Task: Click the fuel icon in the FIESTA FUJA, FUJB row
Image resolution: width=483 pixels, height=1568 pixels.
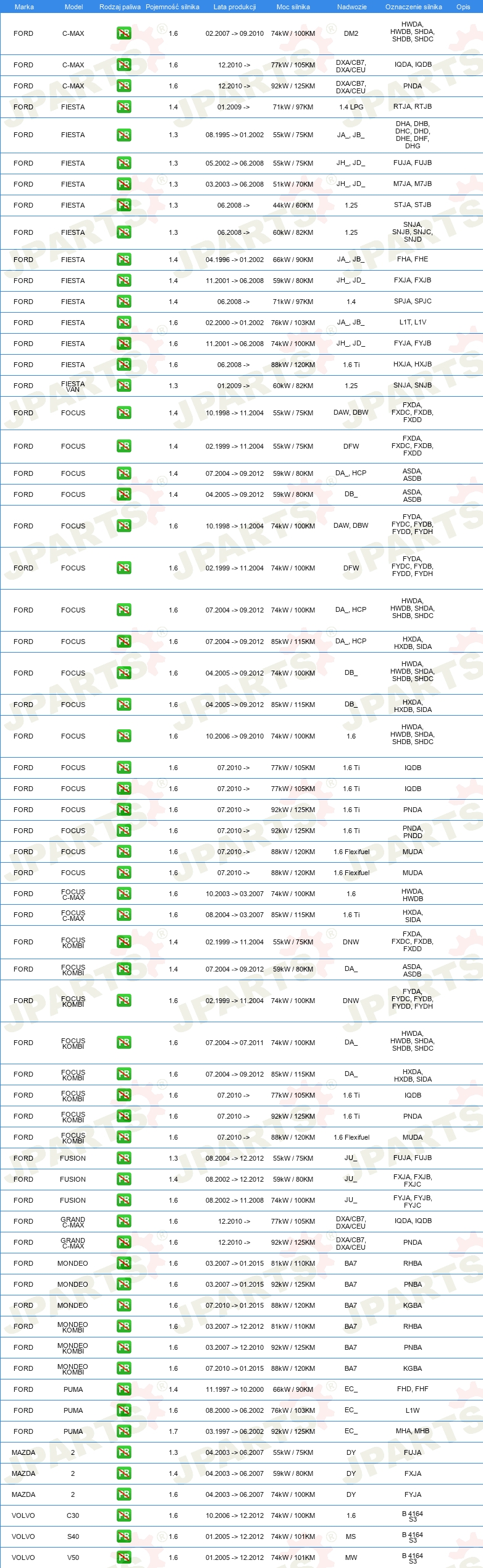Action: (x=124, y=163)
